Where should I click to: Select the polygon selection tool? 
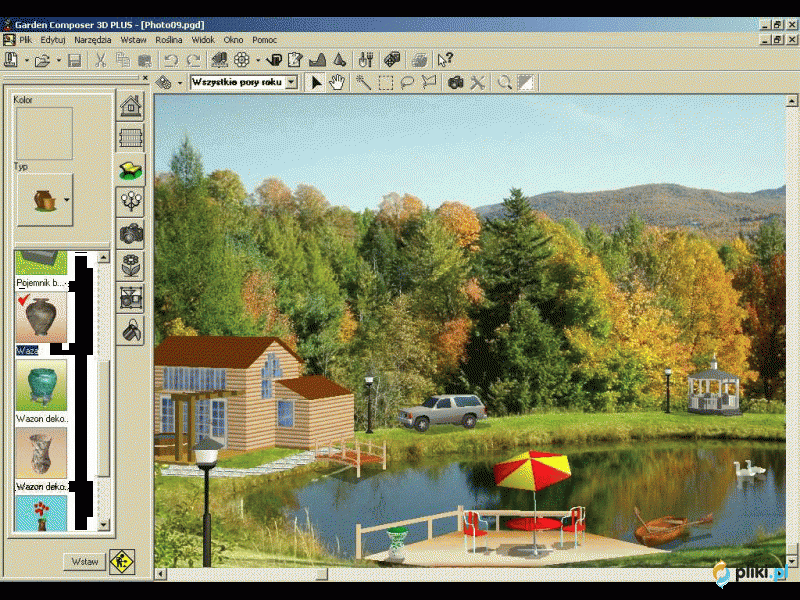pos(429,83)
